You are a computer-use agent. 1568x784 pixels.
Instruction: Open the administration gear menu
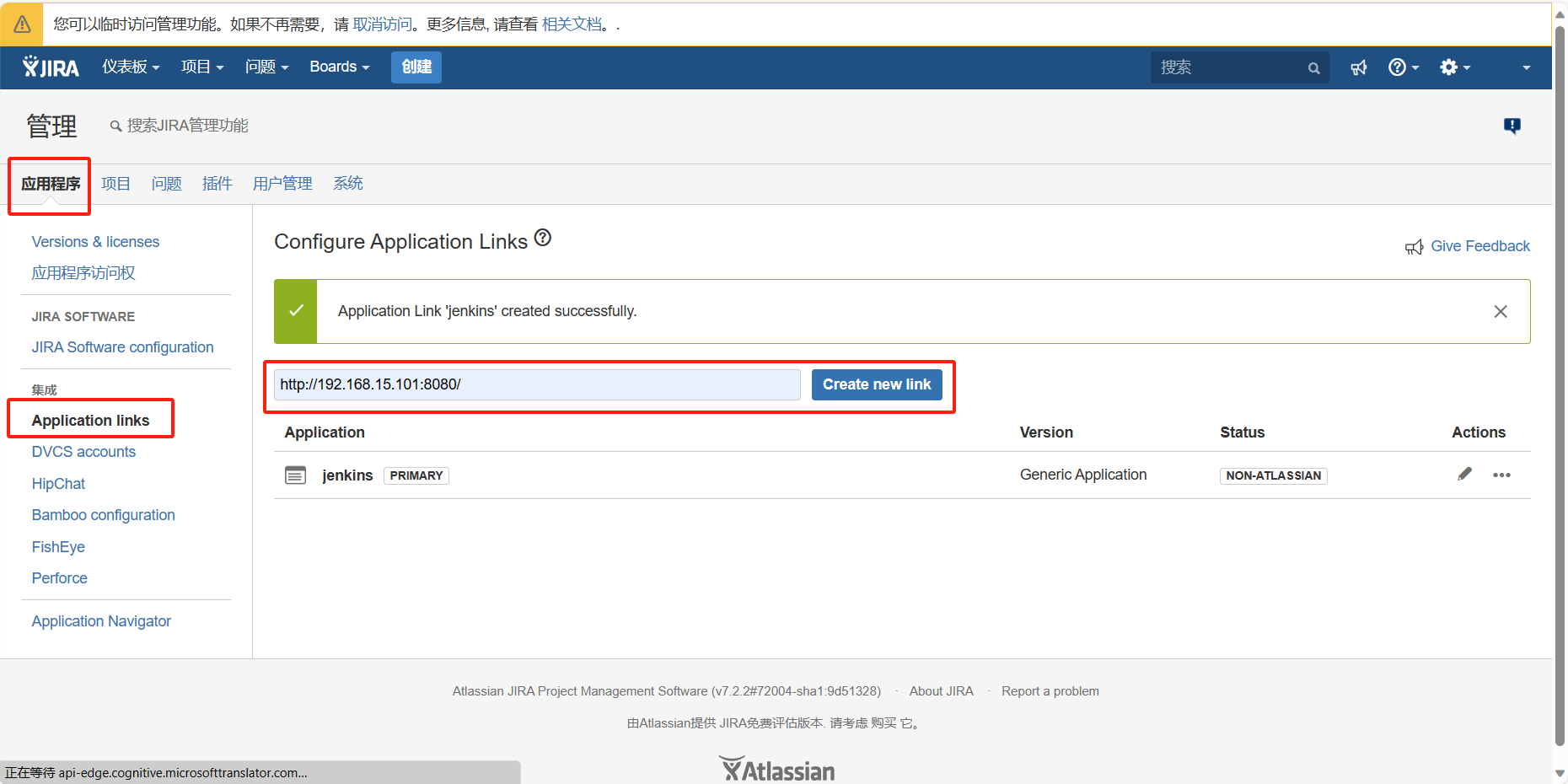(1455, 67)
